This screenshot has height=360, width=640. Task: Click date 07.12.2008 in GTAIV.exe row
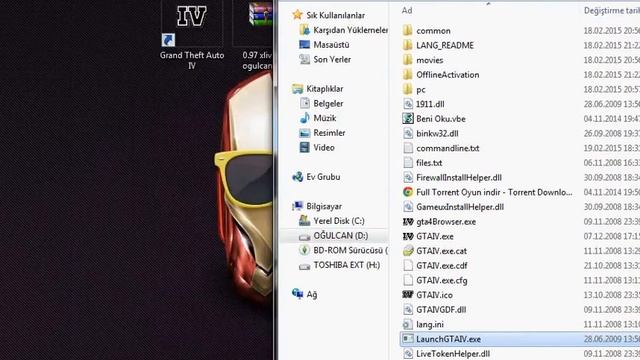pos(611,236)
